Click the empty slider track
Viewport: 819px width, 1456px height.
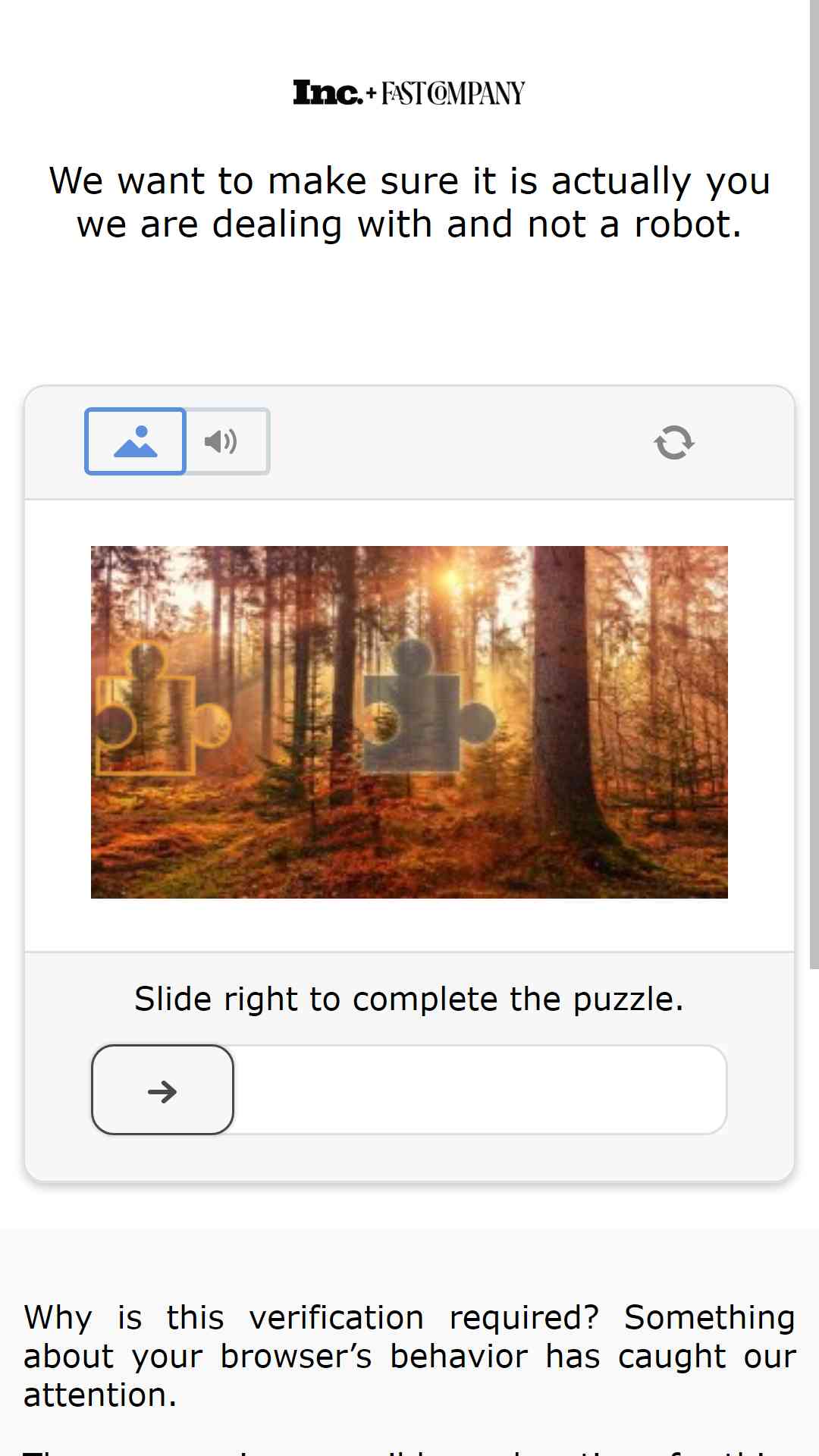(x=480, y=1090)
